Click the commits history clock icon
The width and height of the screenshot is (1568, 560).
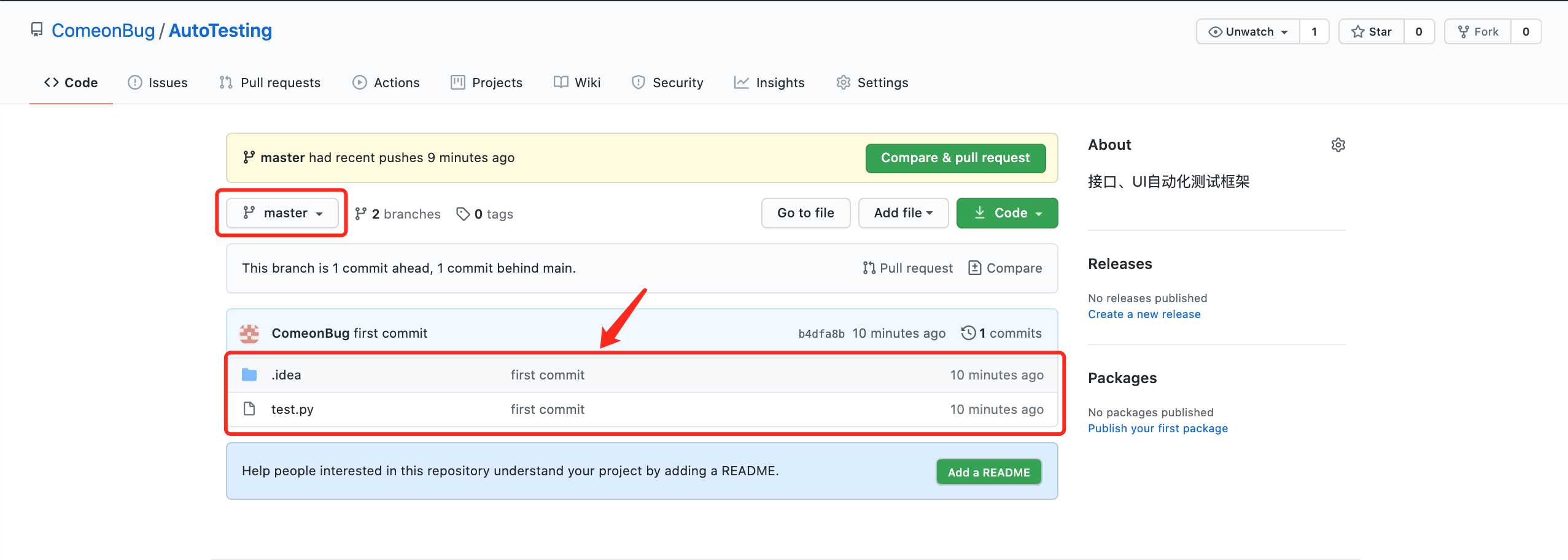pos(968,333)
